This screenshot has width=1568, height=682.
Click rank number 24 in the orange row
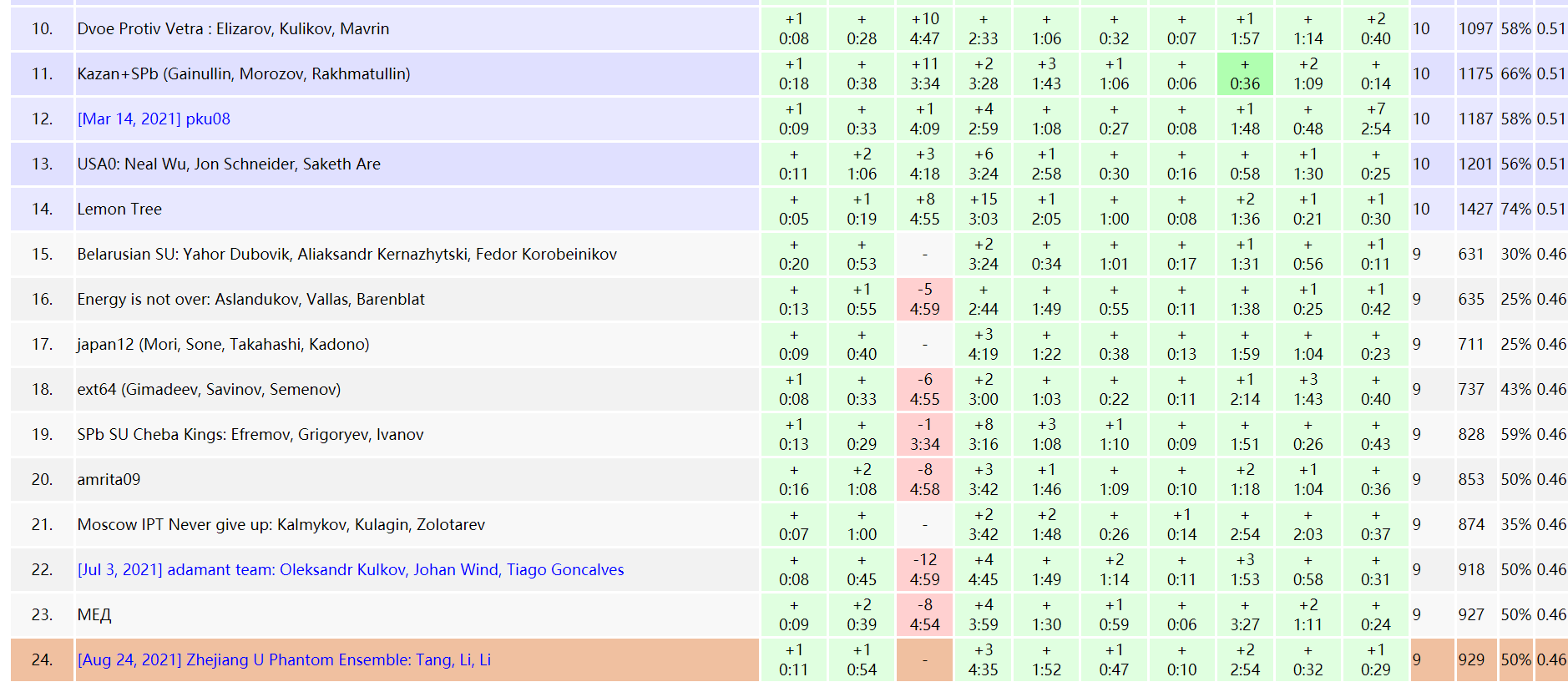coord(42,659)
